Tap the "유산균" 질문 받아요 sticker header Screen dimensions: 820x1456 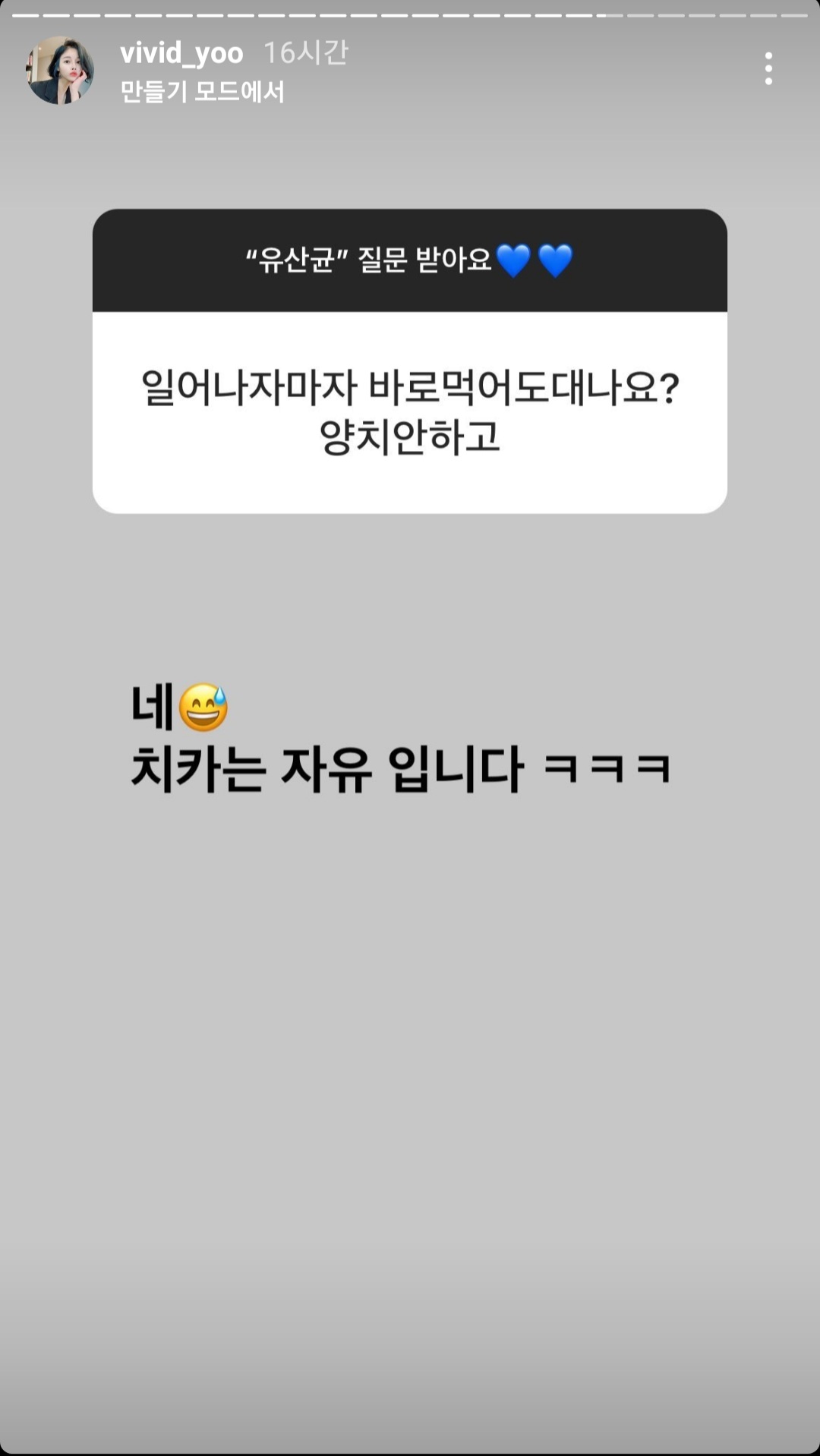tap(410, 260)
